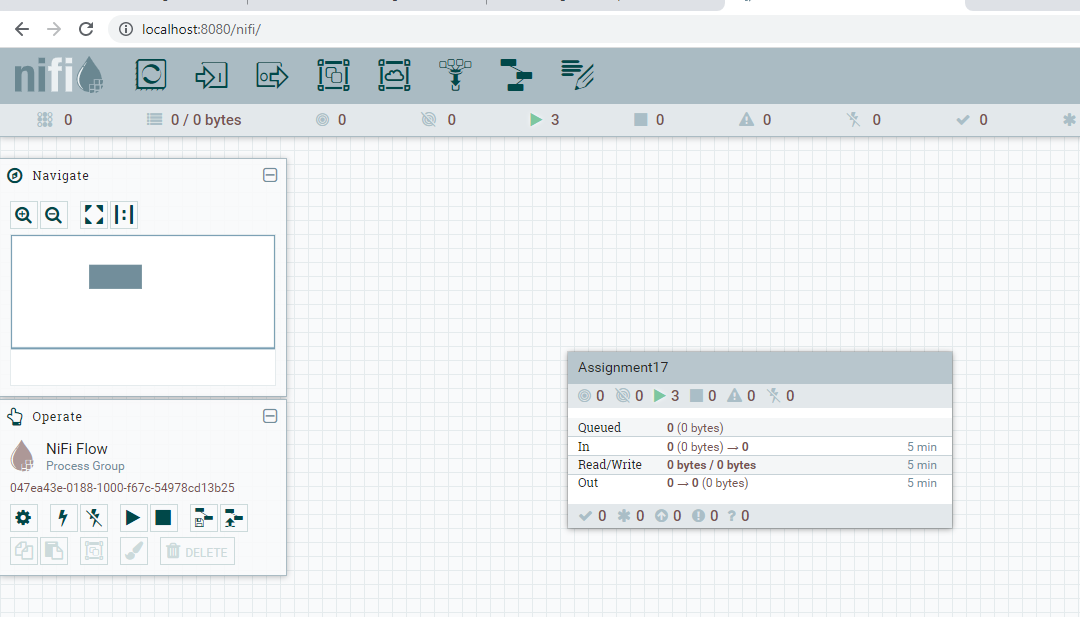Click the Out row in Assignment17

click(x=760, y=483)
